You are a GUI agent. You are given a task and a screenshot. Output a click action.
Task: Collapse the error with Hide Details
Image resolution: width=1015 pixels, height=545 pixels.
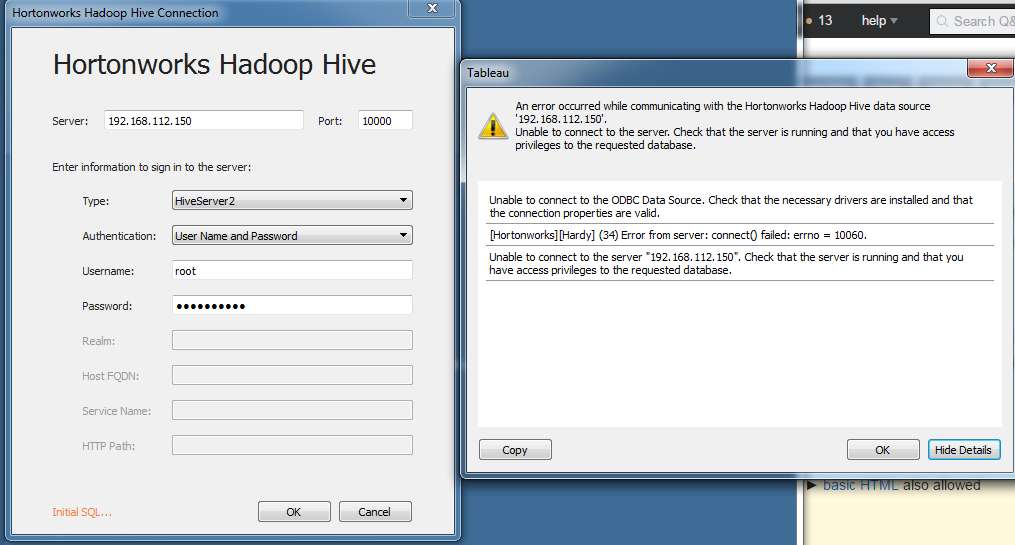pyautogui.click(x=963, y=450)
